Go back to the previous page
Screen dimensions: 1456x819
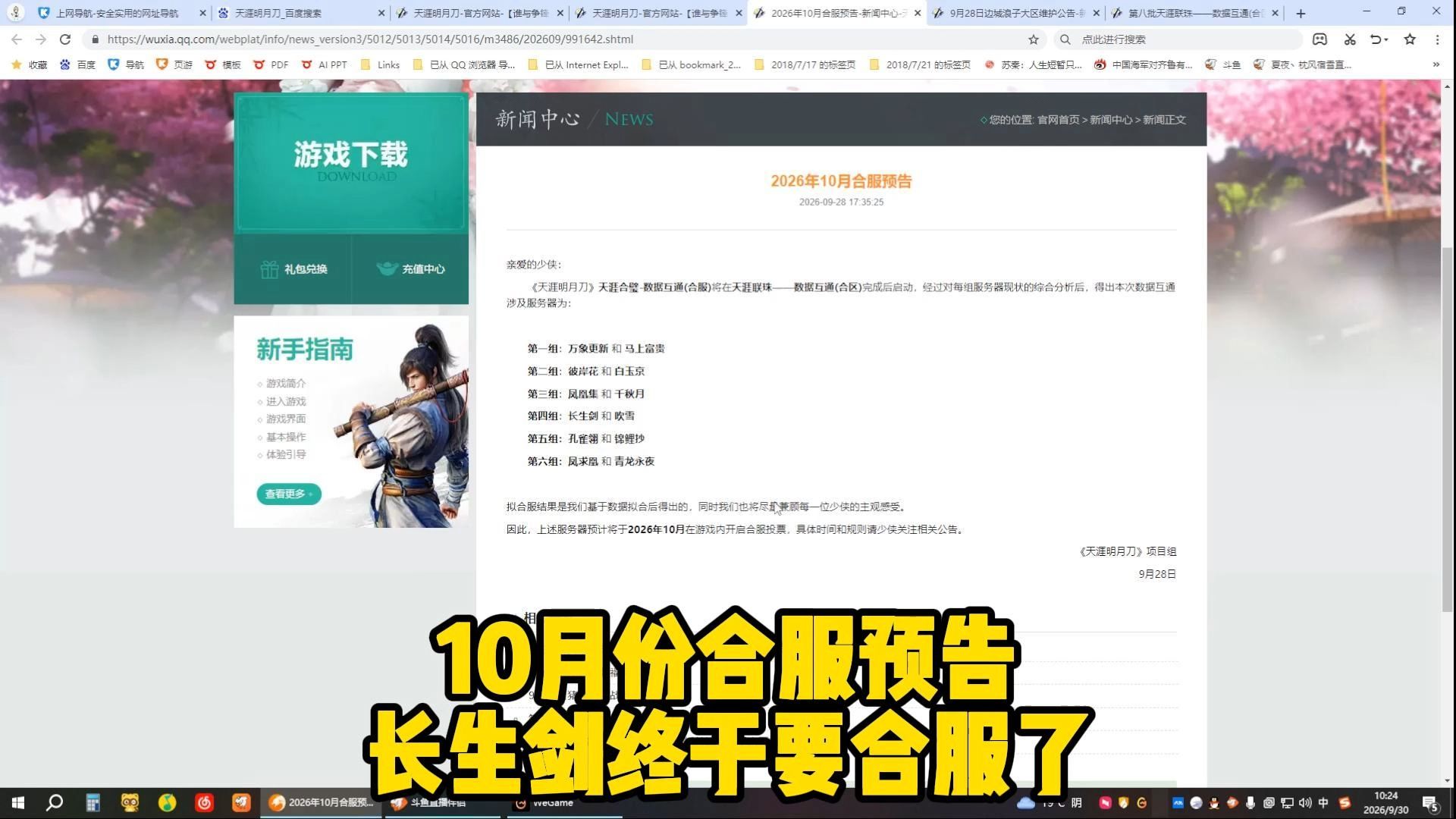tap(17, 39)
